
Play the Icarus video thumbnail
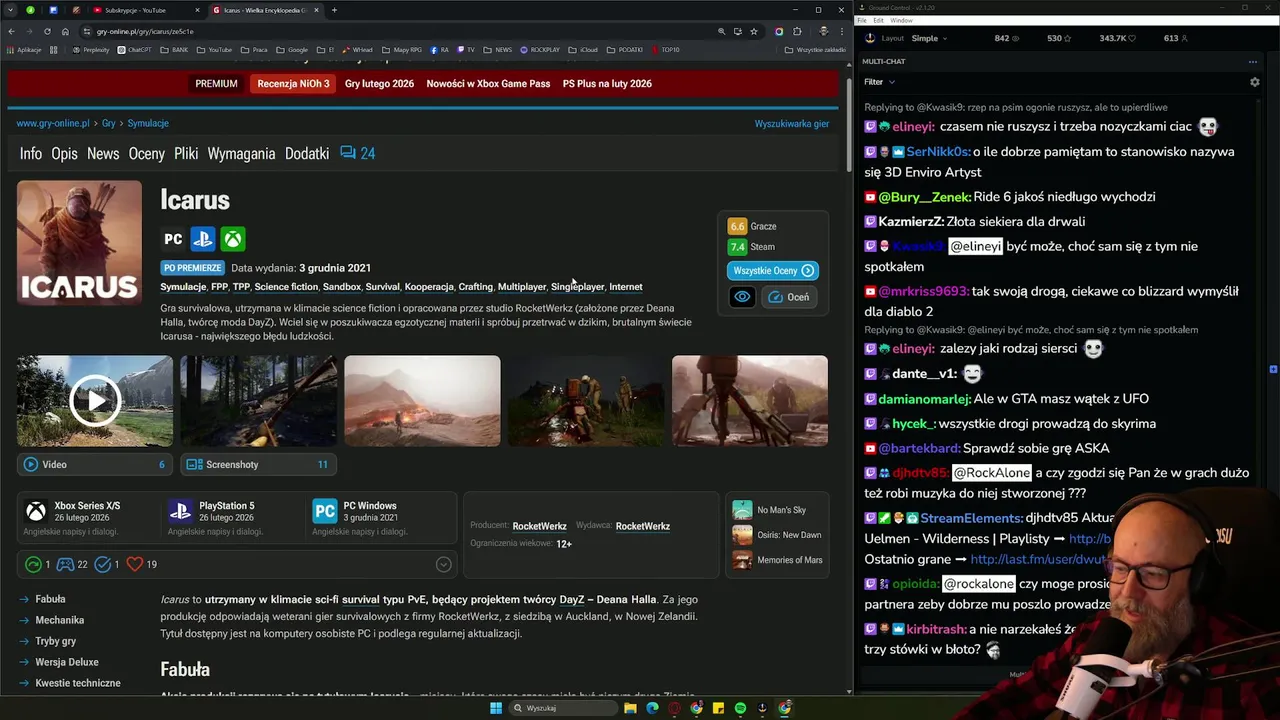coord(95,401)
